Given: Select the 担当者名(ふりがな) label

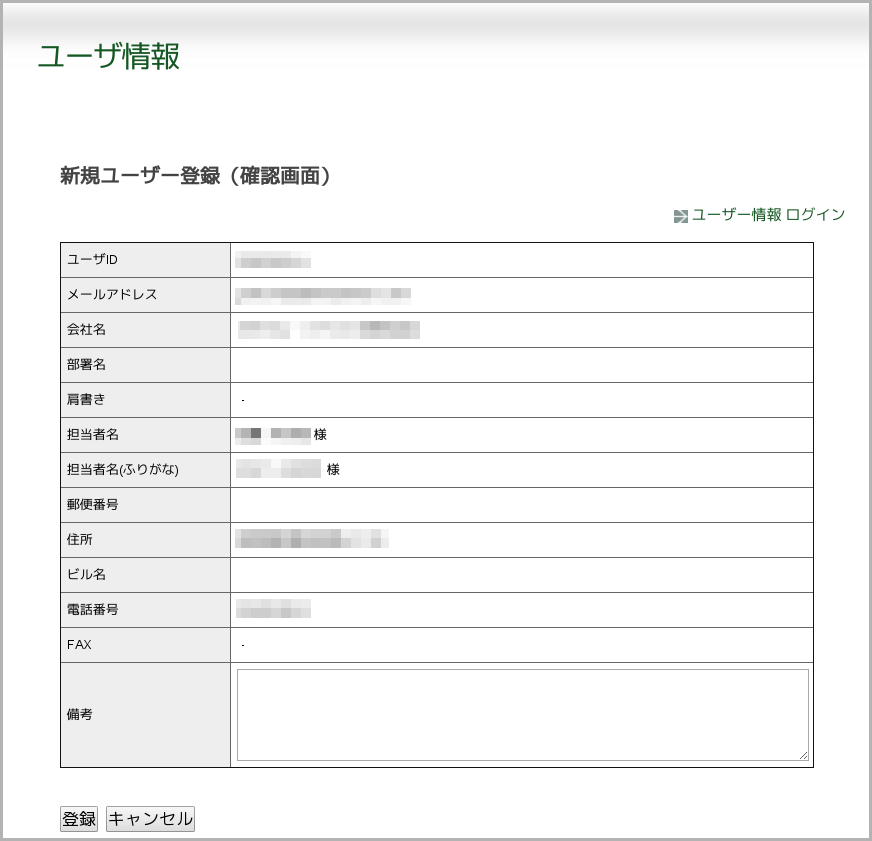Looking at the screenshot, I should [x=123, y=470].
